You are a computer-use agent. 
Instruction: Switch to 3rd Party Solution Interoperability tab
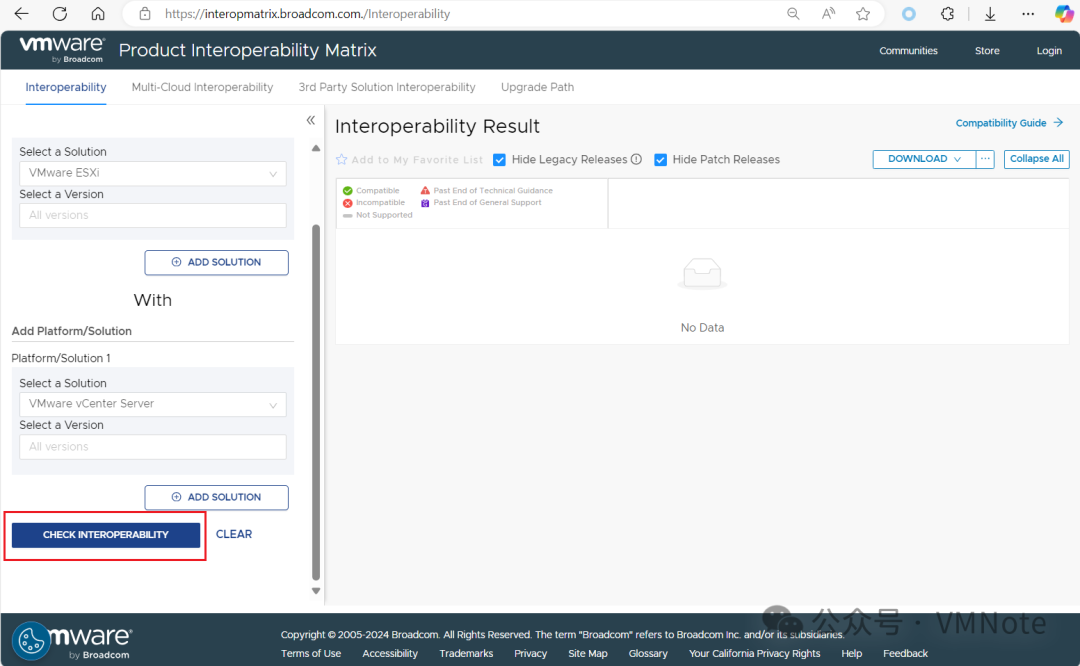click(x=387, y=87)
